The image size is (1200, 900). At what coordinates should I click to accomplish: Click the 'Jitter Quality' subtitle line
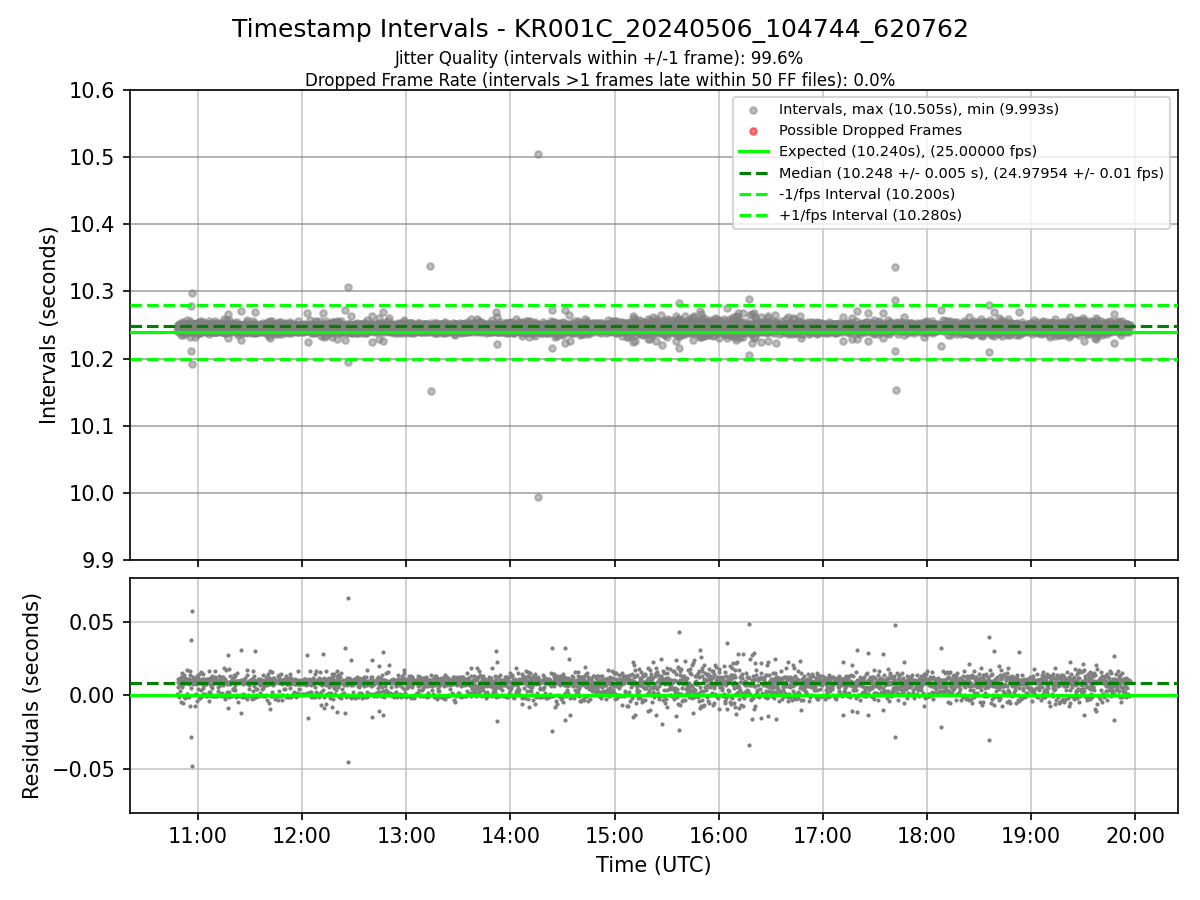pos(599,58)
